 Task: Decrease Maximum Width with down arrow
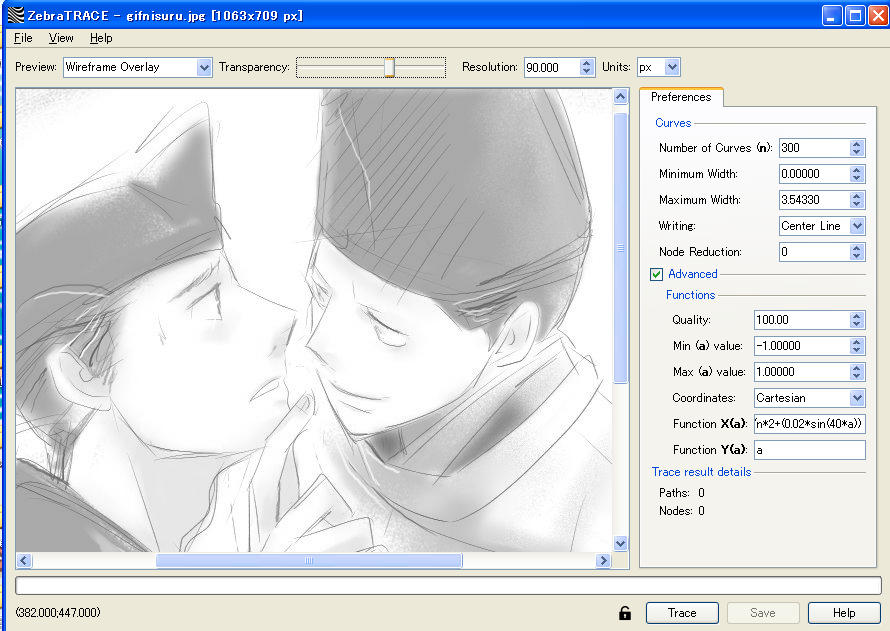point(857,204)
